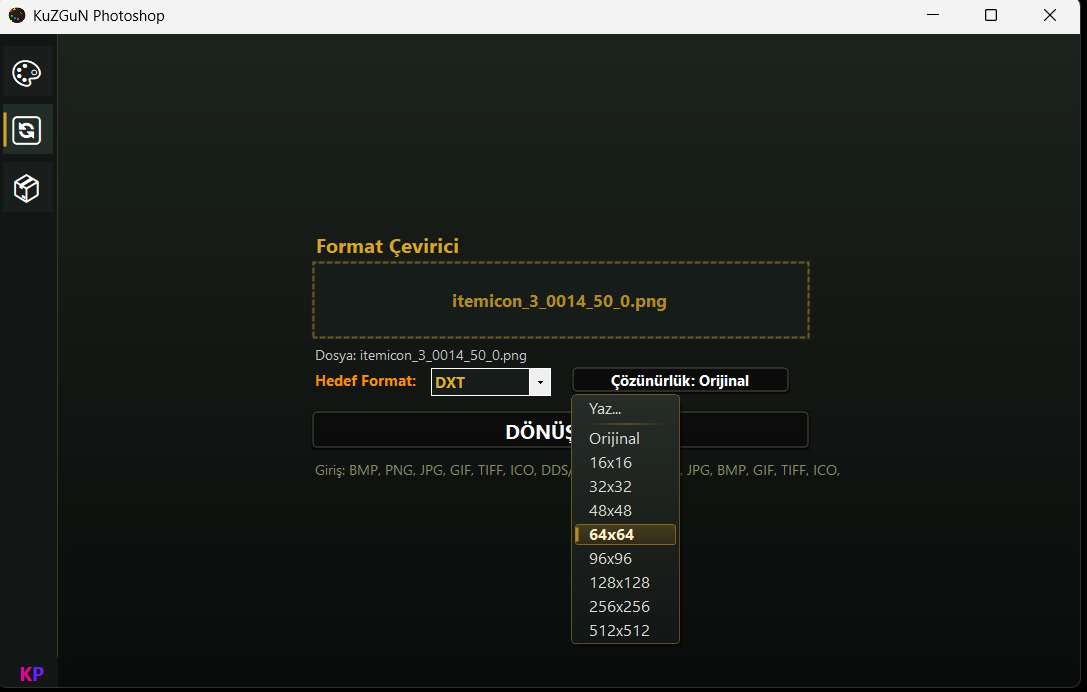Choose the highlighted 64x64 resolution

[625, 535]
